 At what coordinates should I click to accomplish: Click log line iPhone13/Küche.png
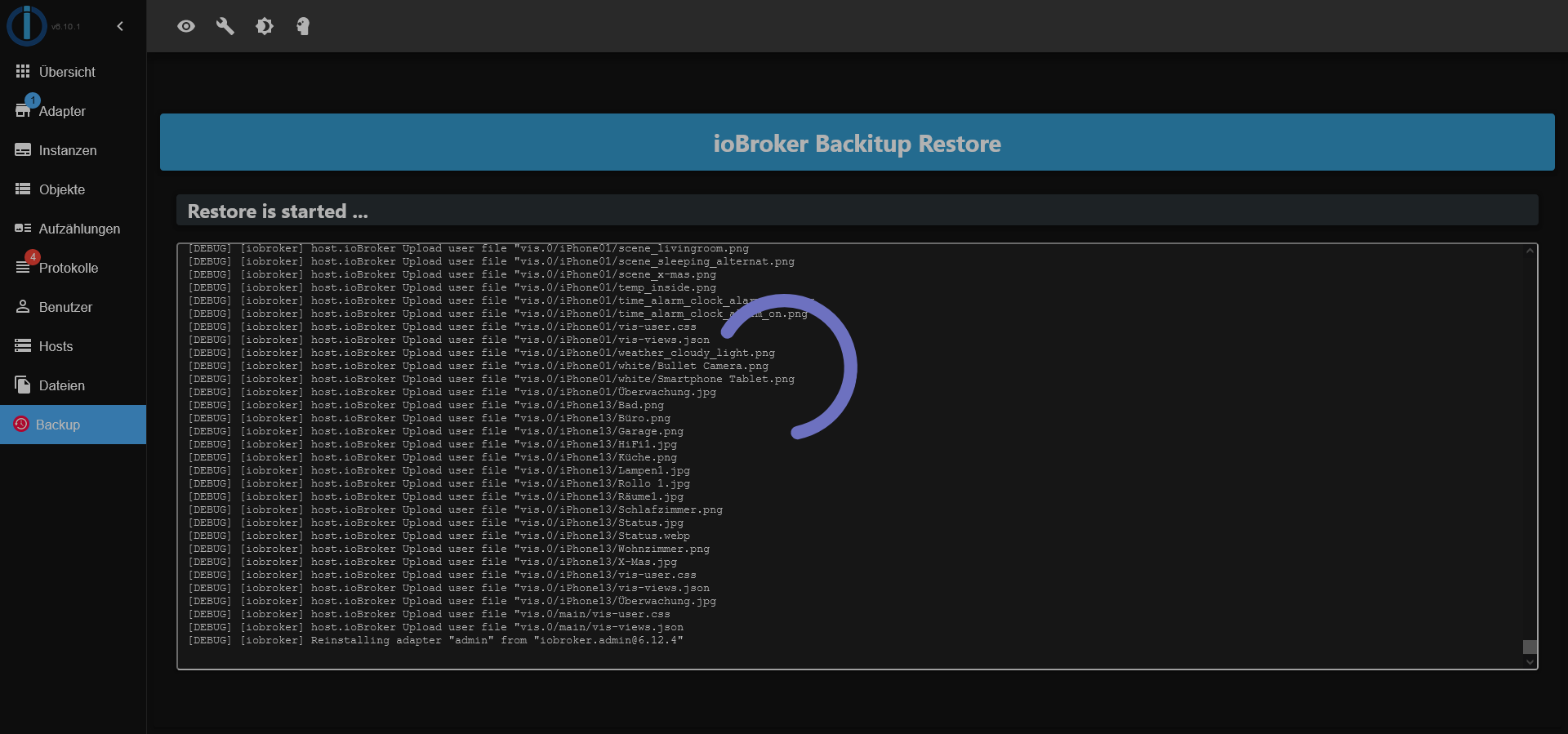pos(433,457)
